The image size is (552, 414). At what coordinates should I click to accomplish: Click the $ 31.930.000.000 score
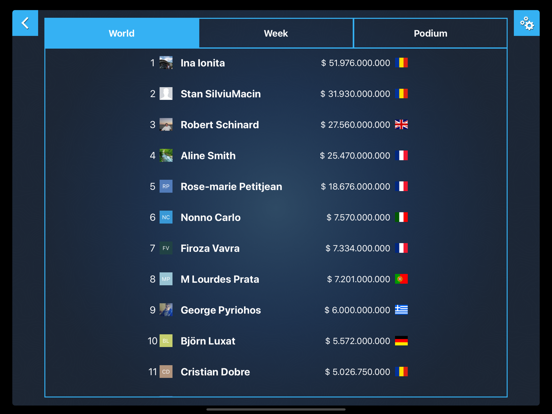click(355, 94)
